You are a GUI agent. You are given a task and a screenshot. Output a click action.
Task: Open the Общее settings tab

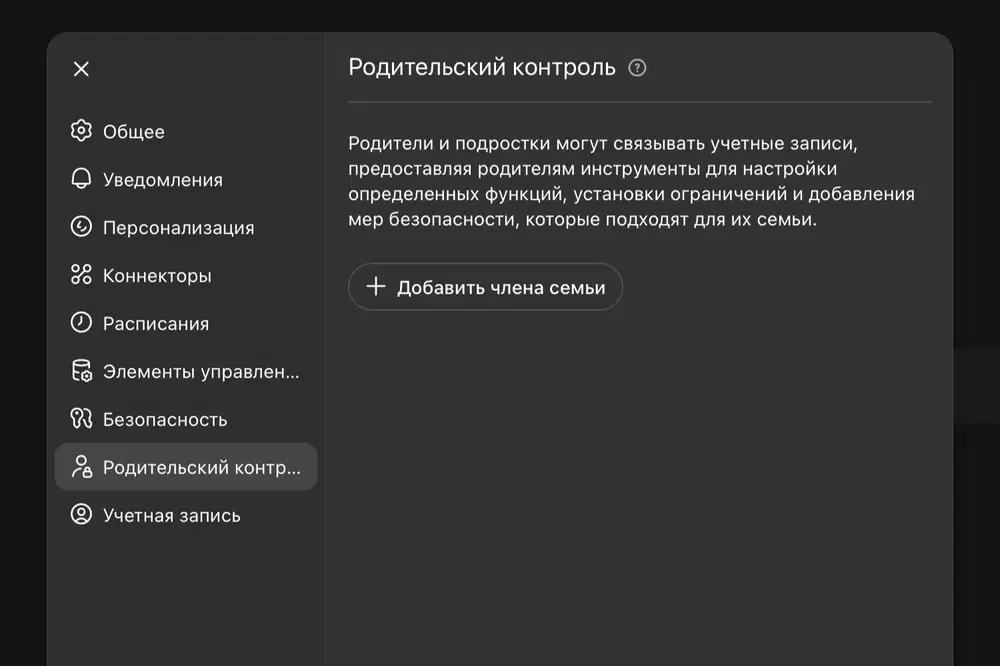134,132
